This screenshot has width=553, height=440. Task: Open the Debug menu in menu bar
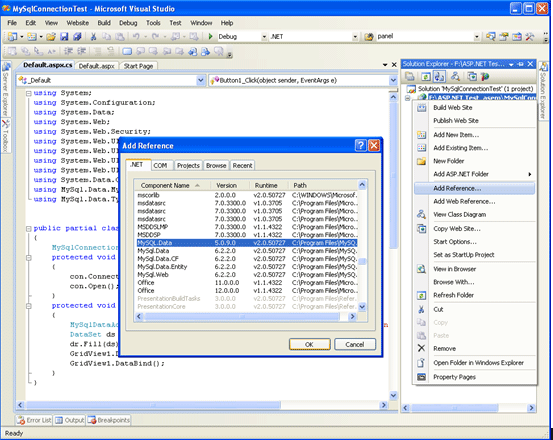(x=128, y=23)
